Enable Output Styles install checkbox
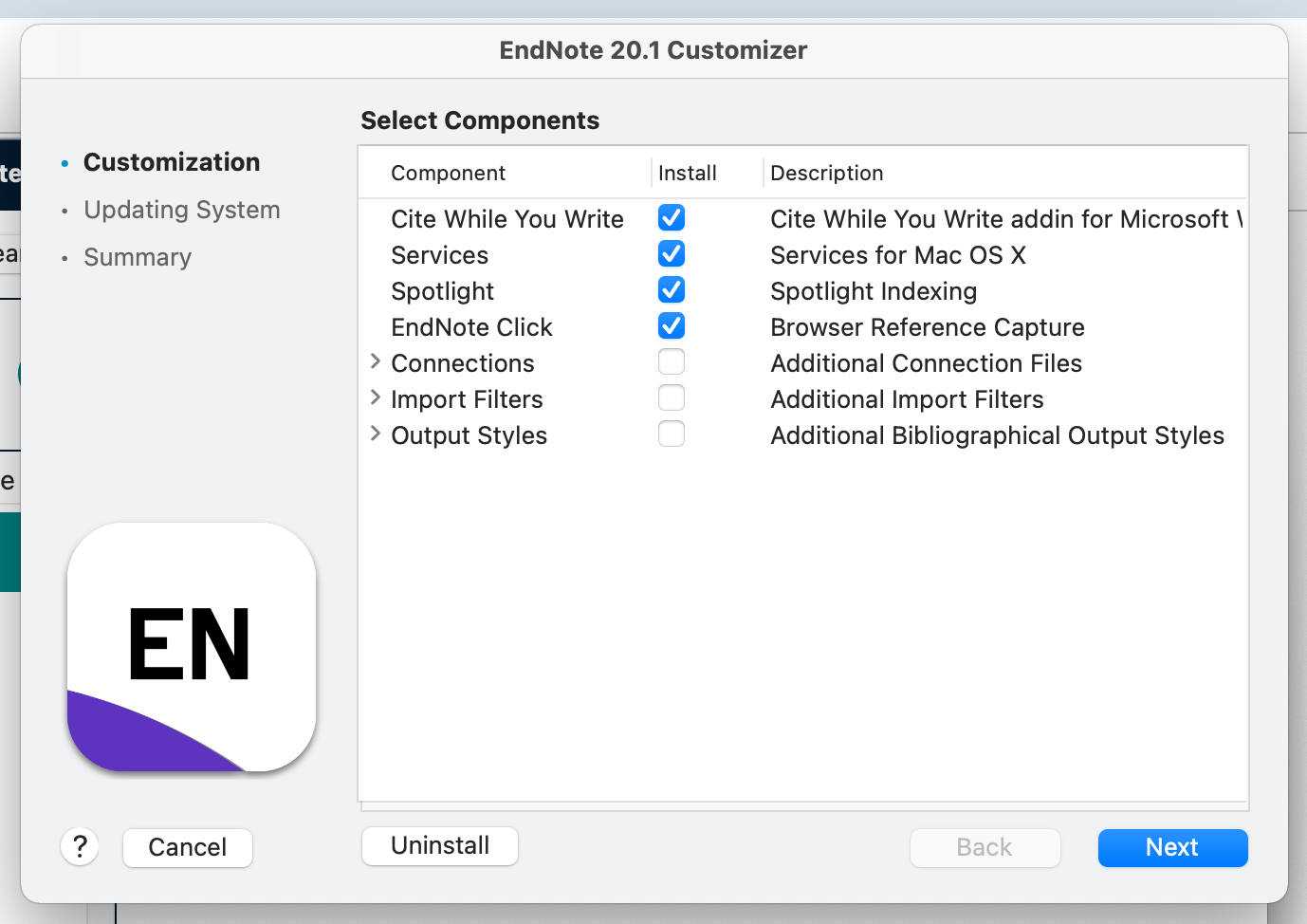This screenshot has width=1307, height=924. (672, 434)
